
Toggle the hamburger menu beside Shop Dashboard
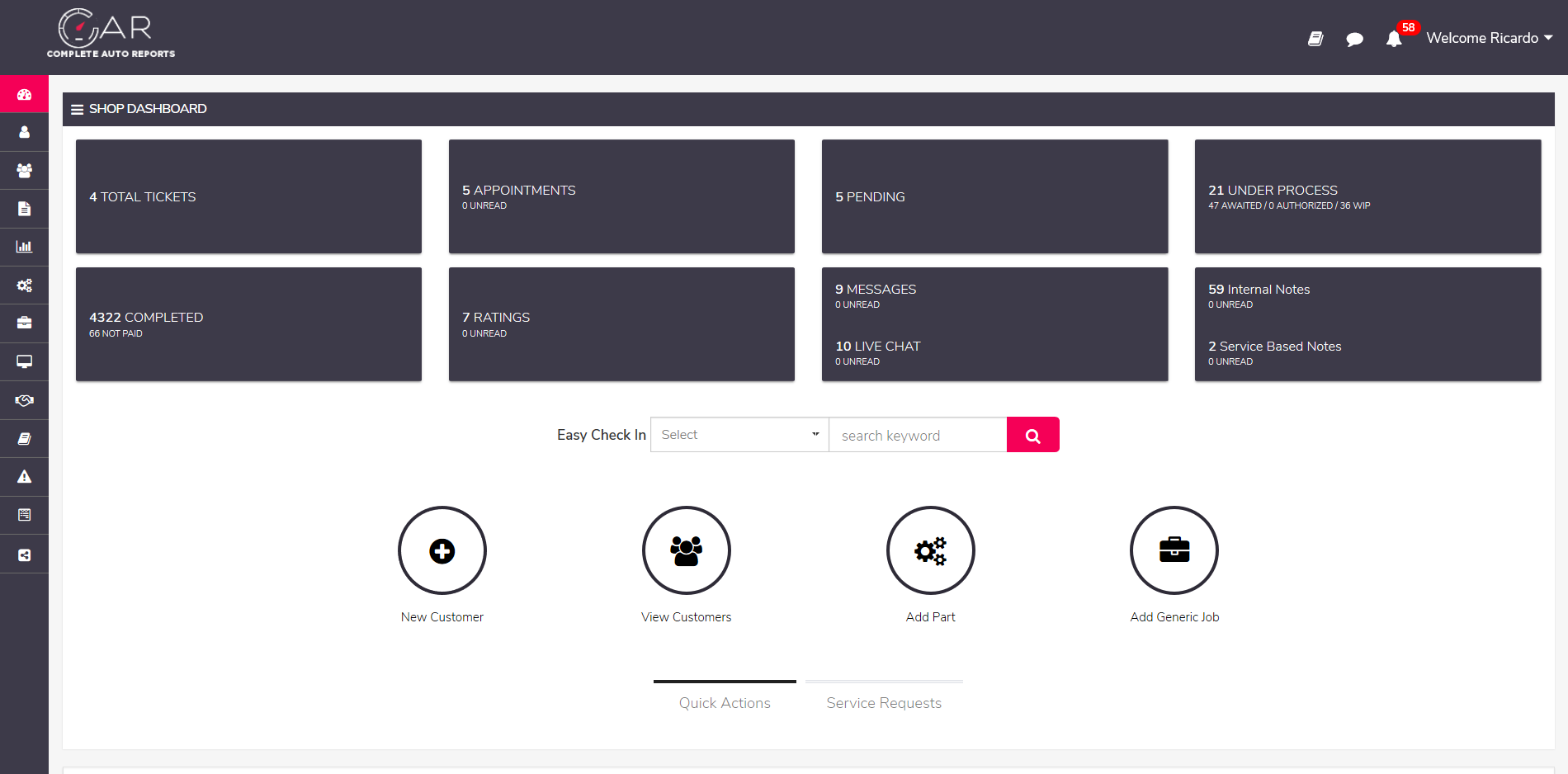pyautogui.click(x=78, y=109)
